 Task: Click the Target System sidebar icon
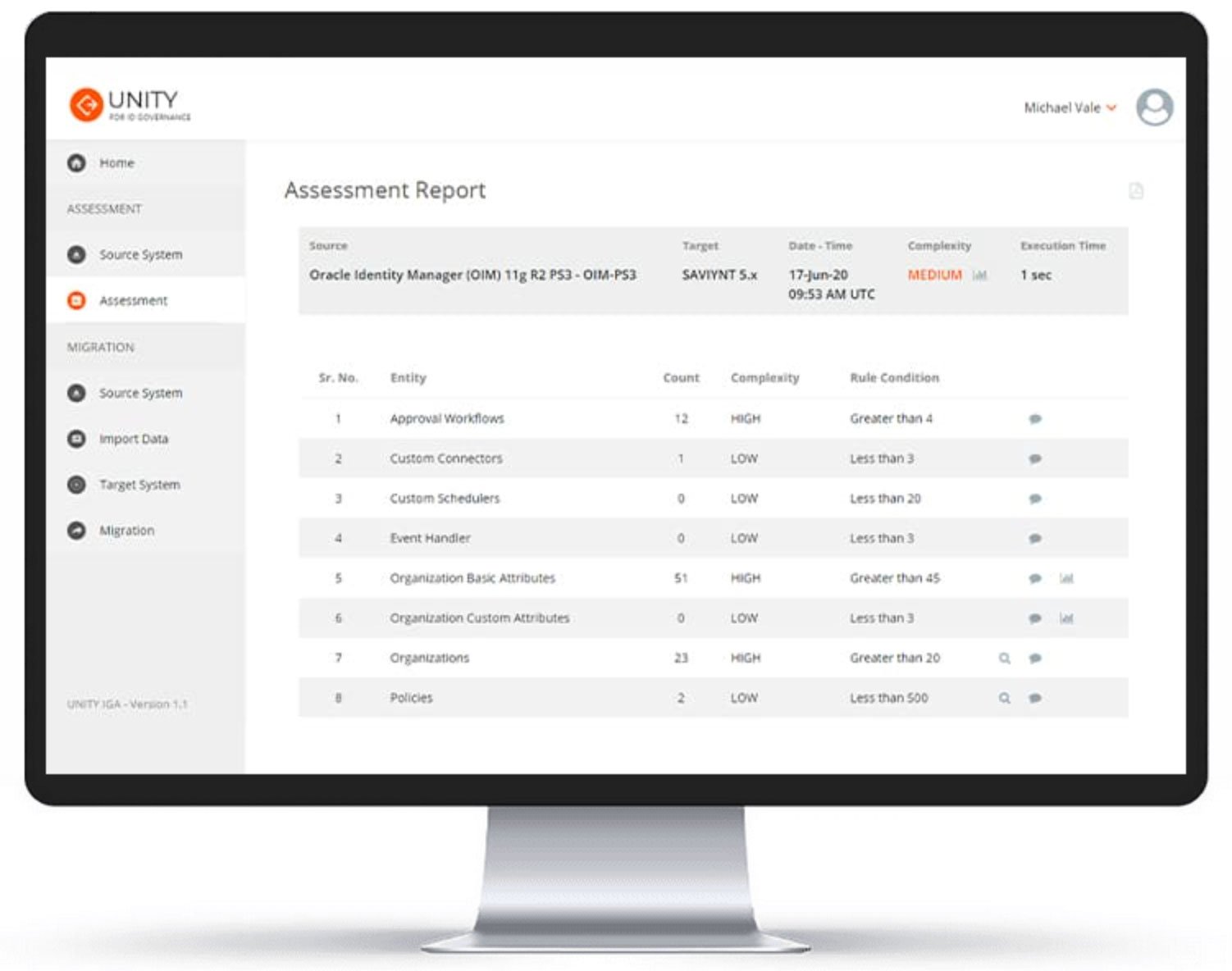click(x=76, y=485)
